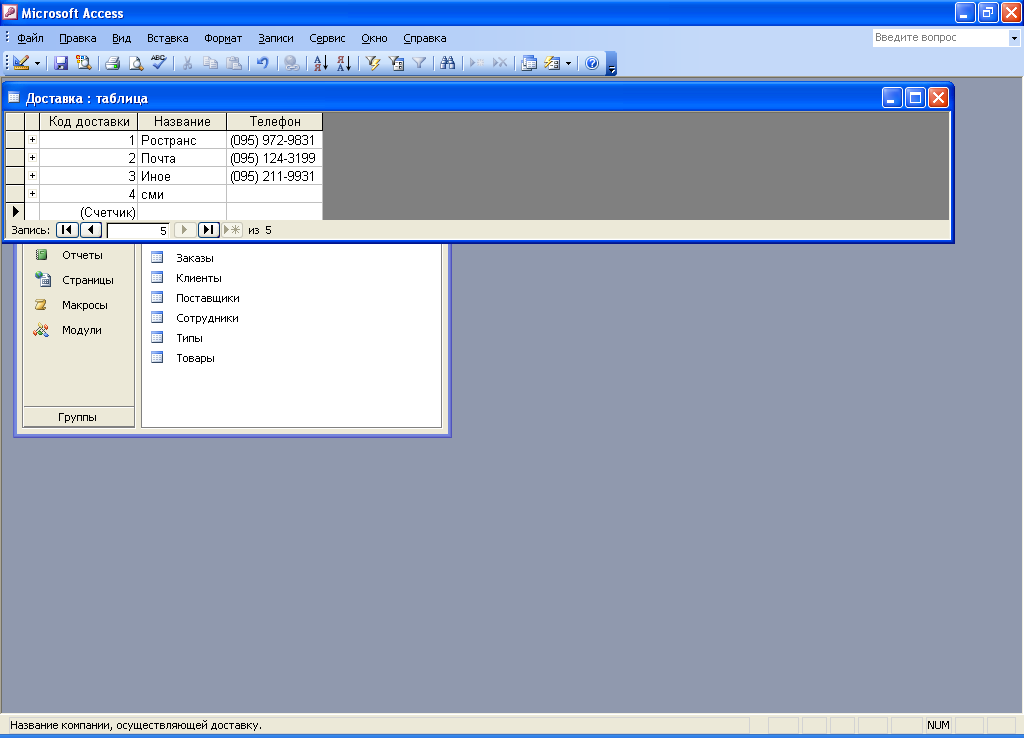The height and width of the screenshot is (738, 1024).
Task: Open the Сервис menu
Action: click(327, 38)
